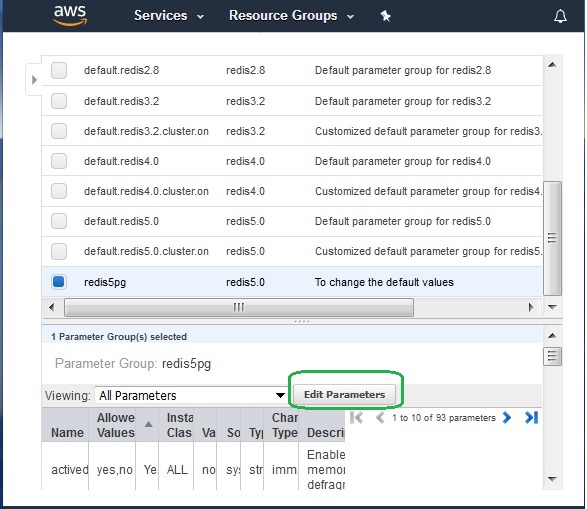Sort by Allowed Values column arrow
The image size is (587, 509).
pos(149,424)
